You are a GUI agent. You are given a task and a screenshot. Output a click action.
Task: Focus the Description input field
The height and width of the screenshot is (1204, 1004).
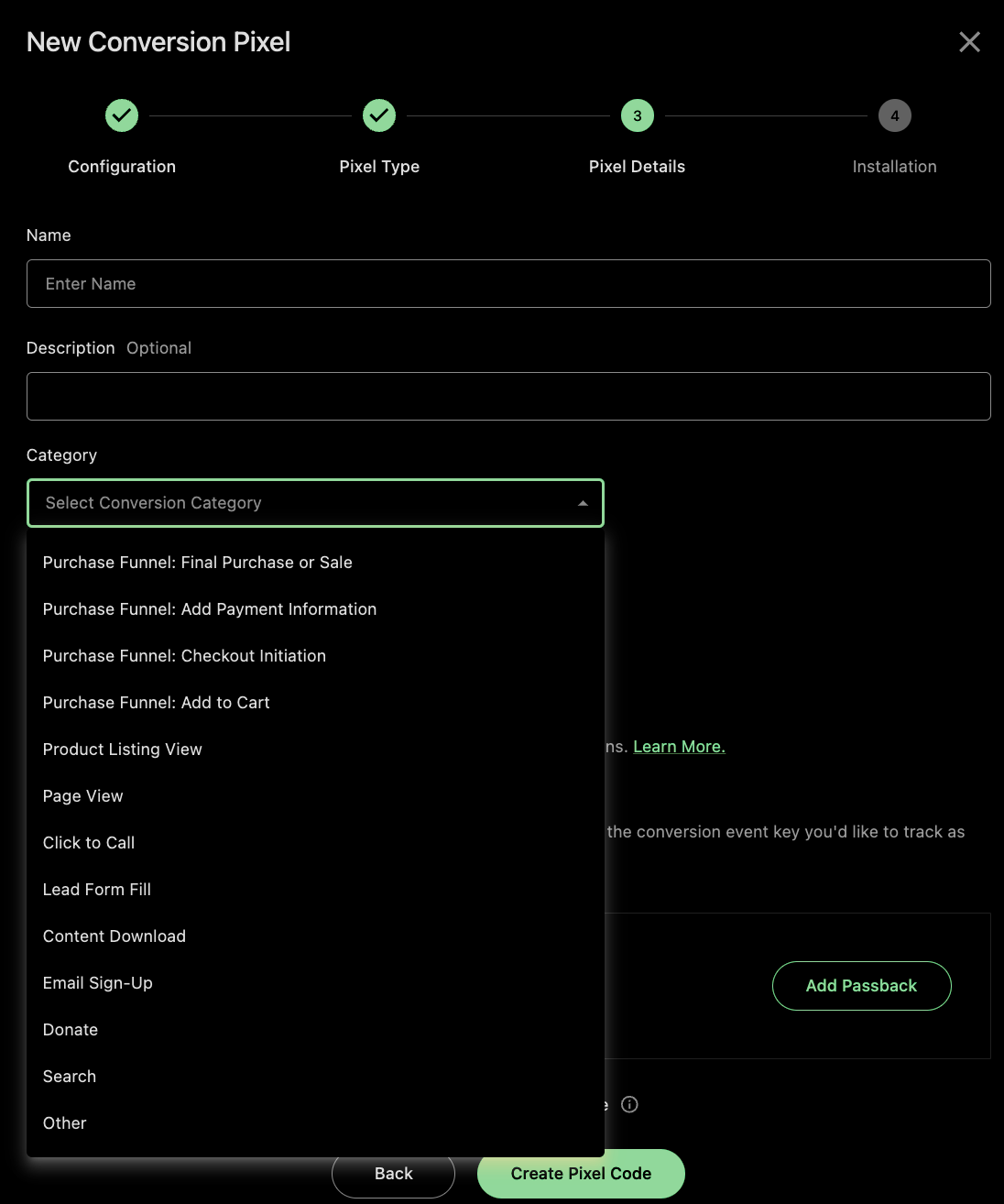click(508, 396)
